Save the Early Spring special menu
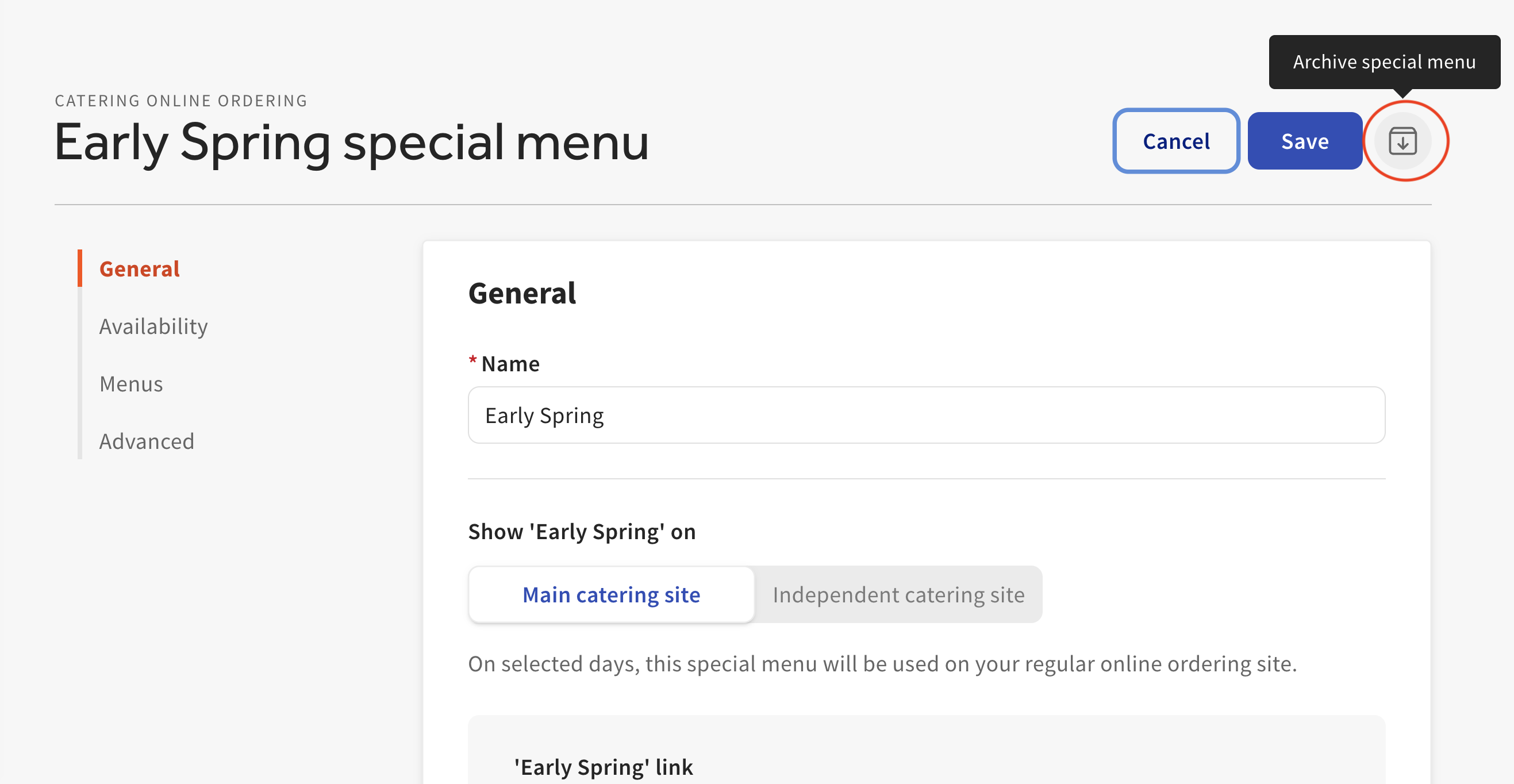This screenshot has height=784, width=1514. pos(1305,140)
